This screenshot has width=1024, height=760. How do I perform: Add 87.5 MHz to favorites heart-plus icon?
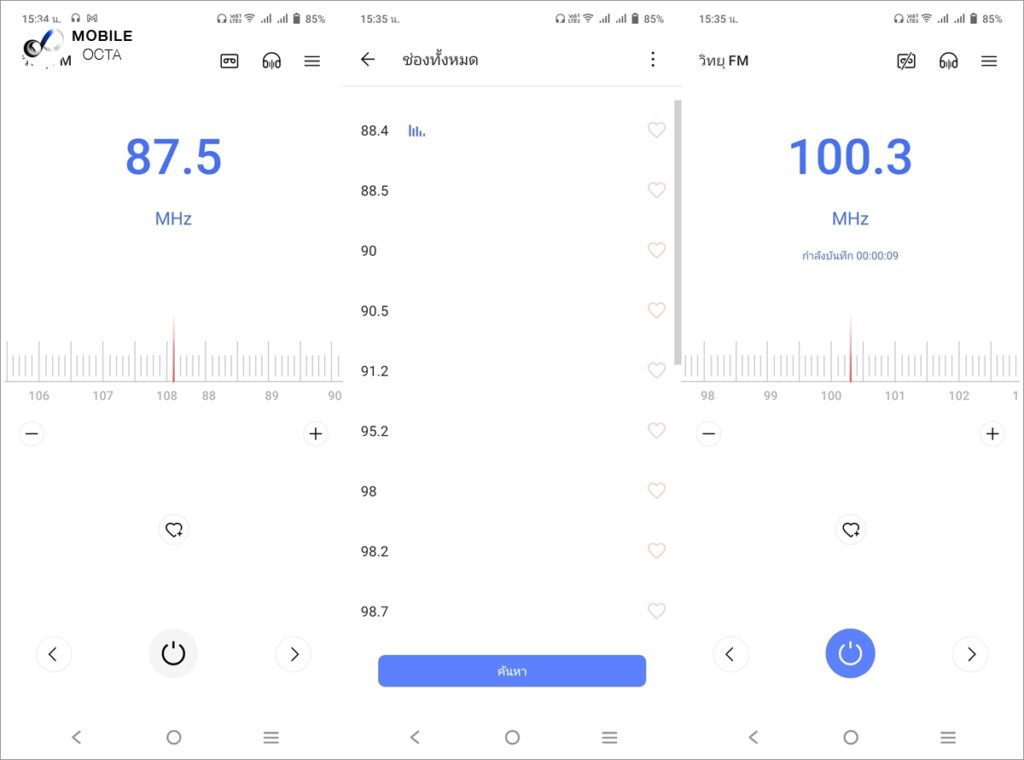[174, 530]
